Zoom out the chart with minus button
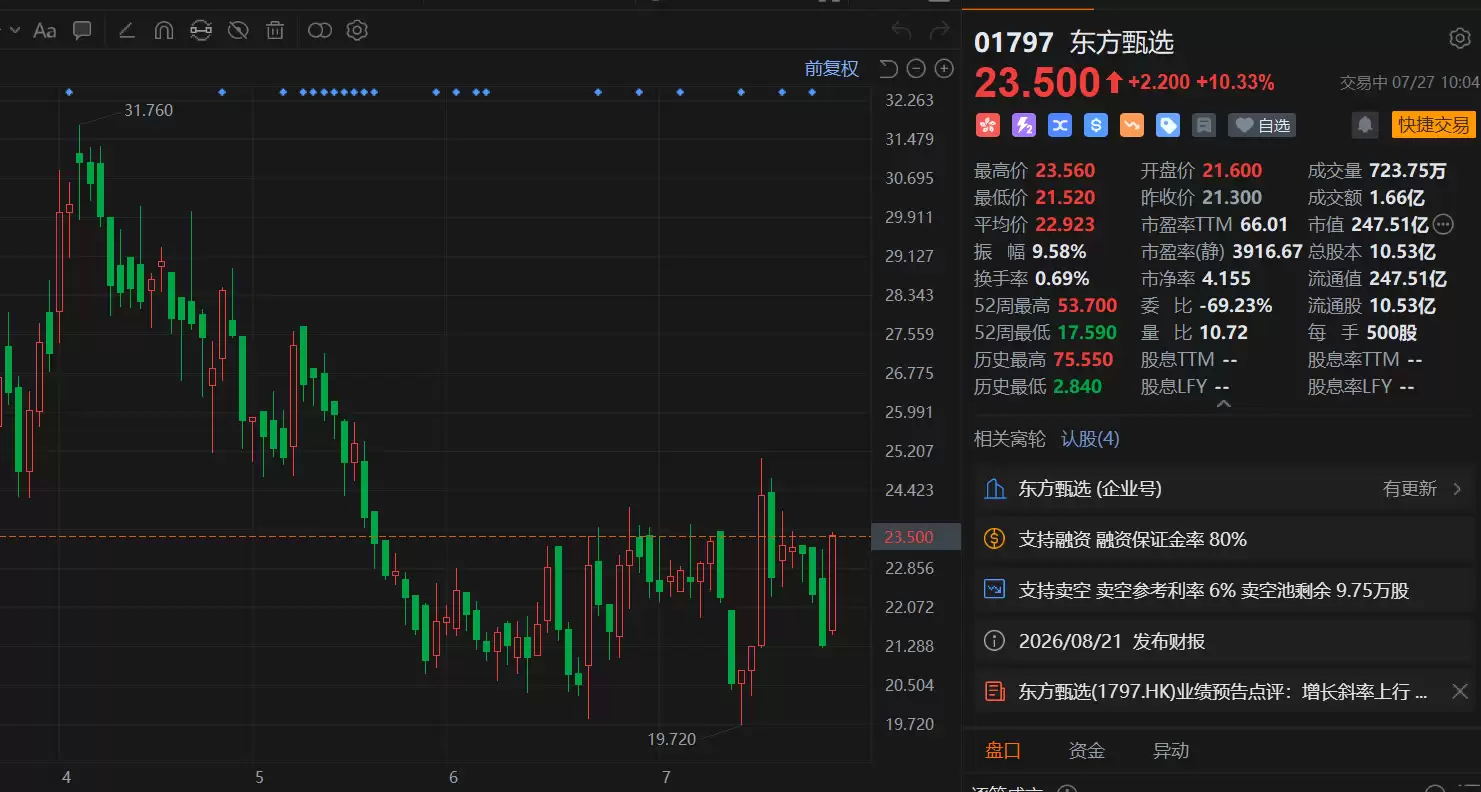The image size is (1481, 792). point(916,69)
